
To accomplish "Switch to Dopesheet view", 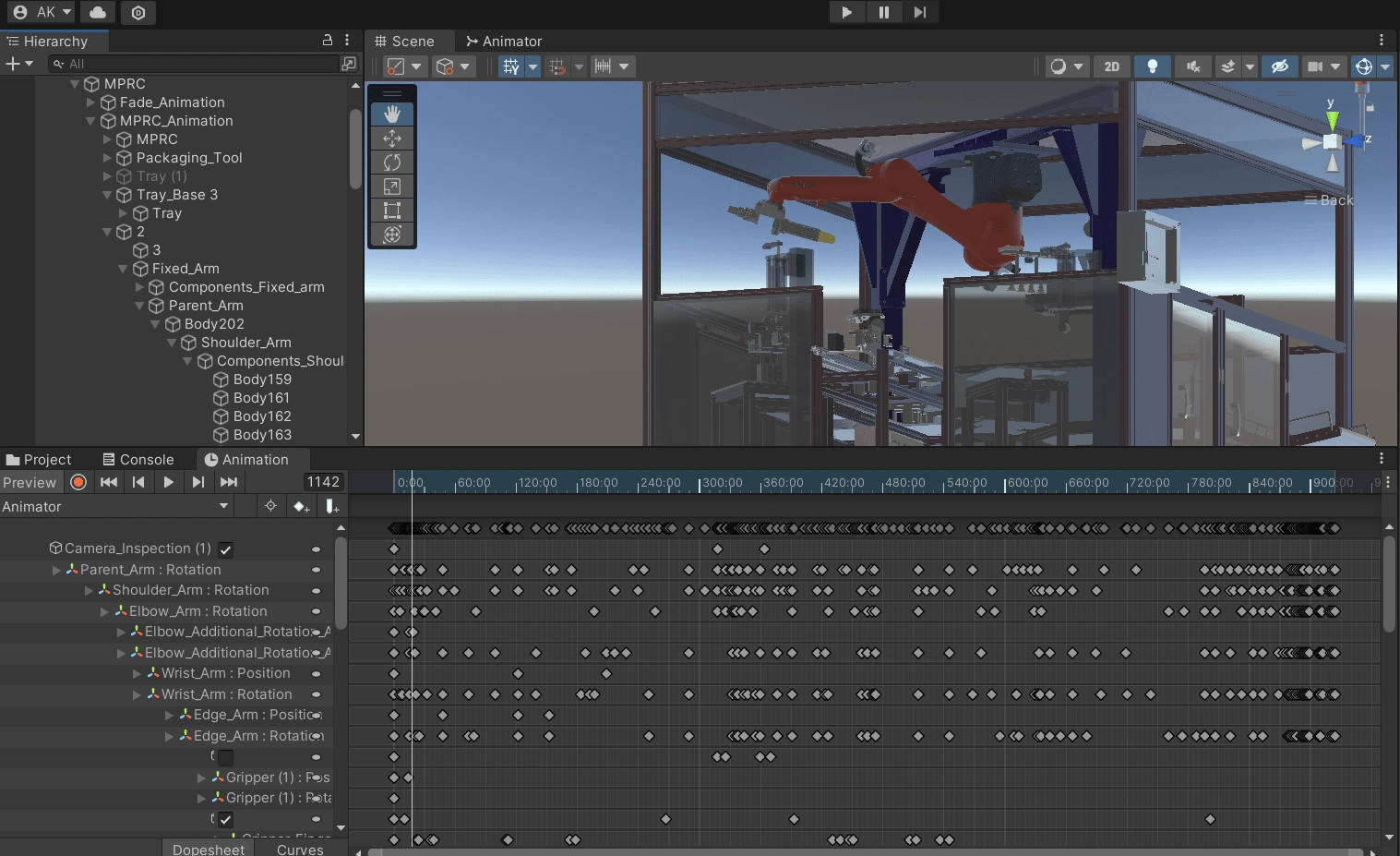I will (x=209, y=849).
